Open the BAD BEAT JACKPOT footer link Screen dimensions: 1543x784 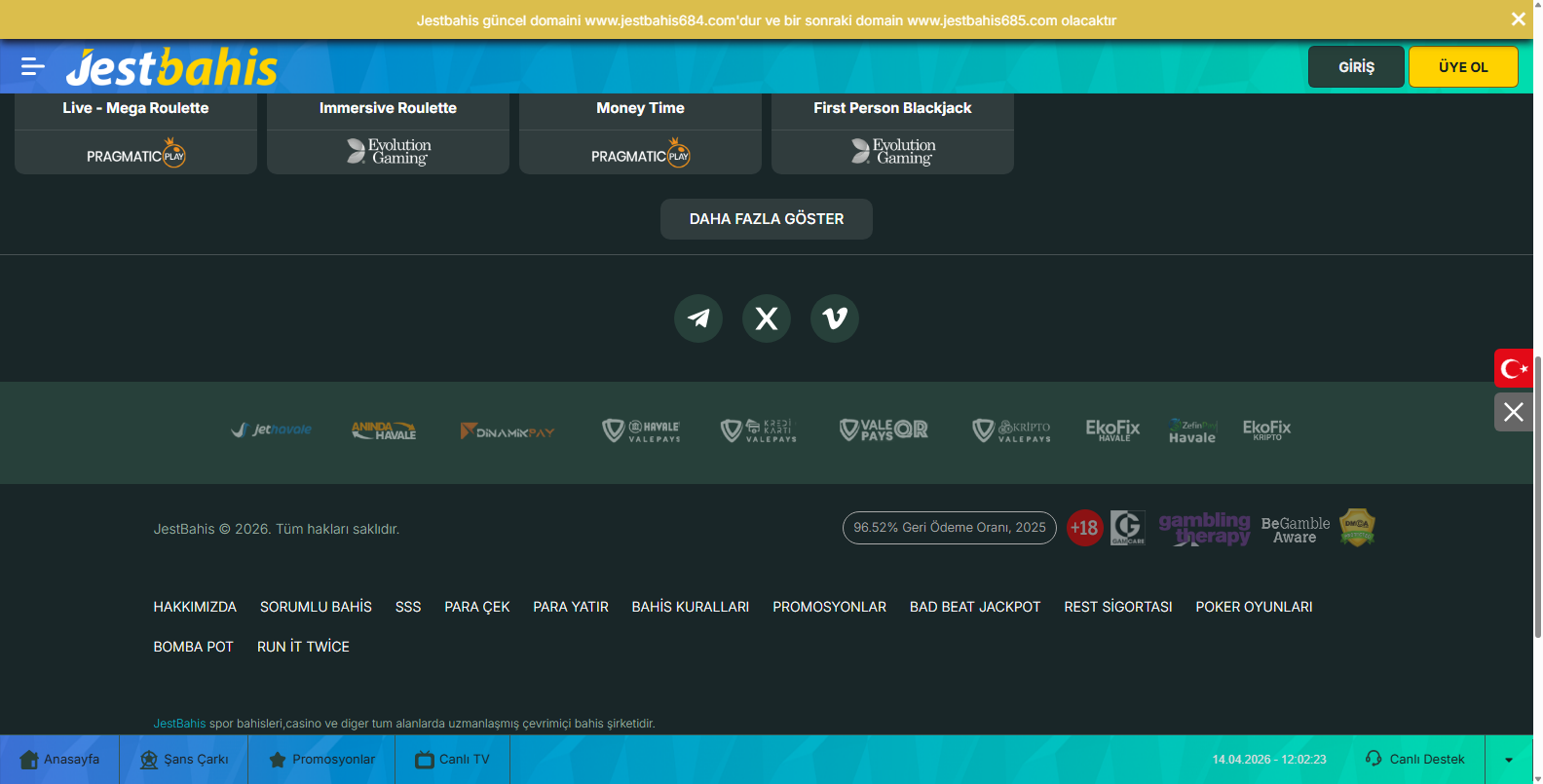click(975, 607)
